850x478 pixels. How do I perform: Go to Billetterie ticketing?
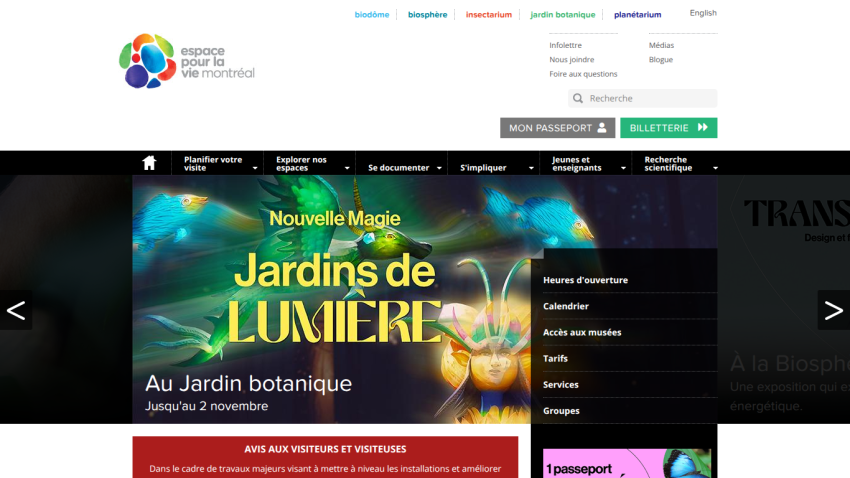tap(668, 128)
